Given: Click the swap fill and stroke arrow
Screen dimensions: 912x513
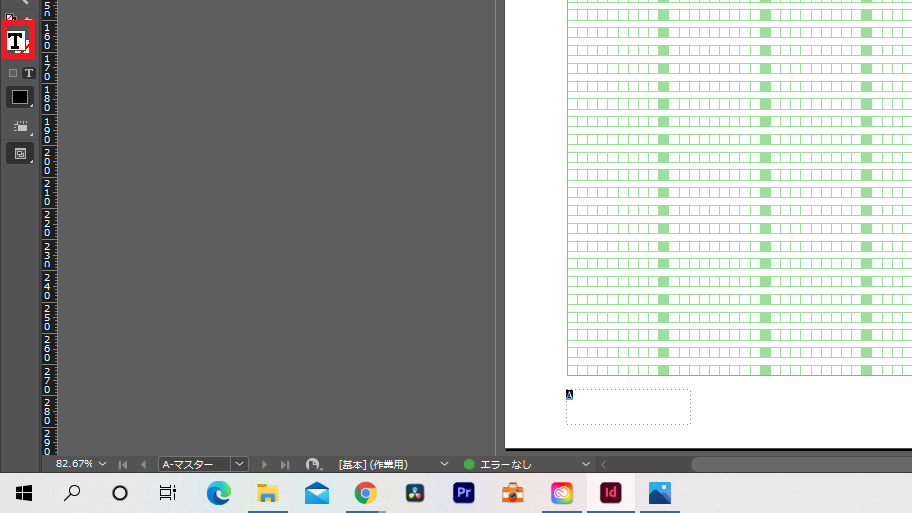Looking at the screenshot, I should pos(27,19).
